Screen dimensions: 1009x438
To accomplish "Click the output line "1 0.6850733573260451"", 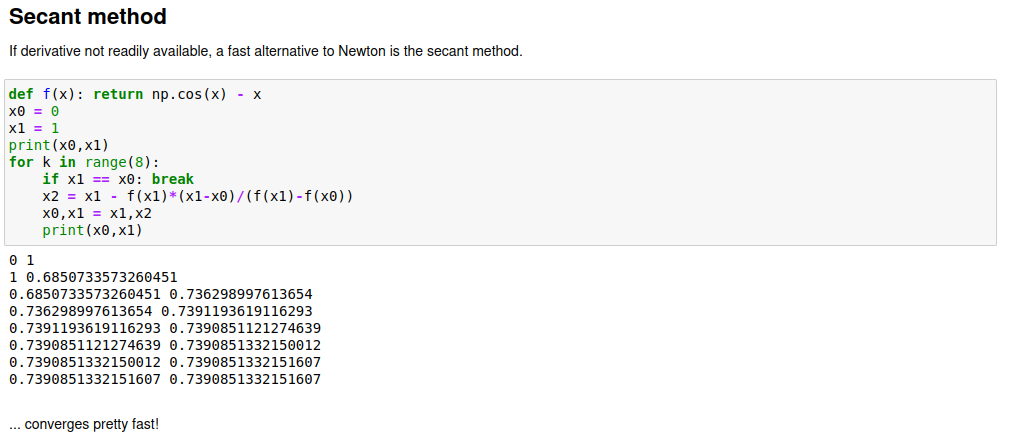I will (93, 277).
